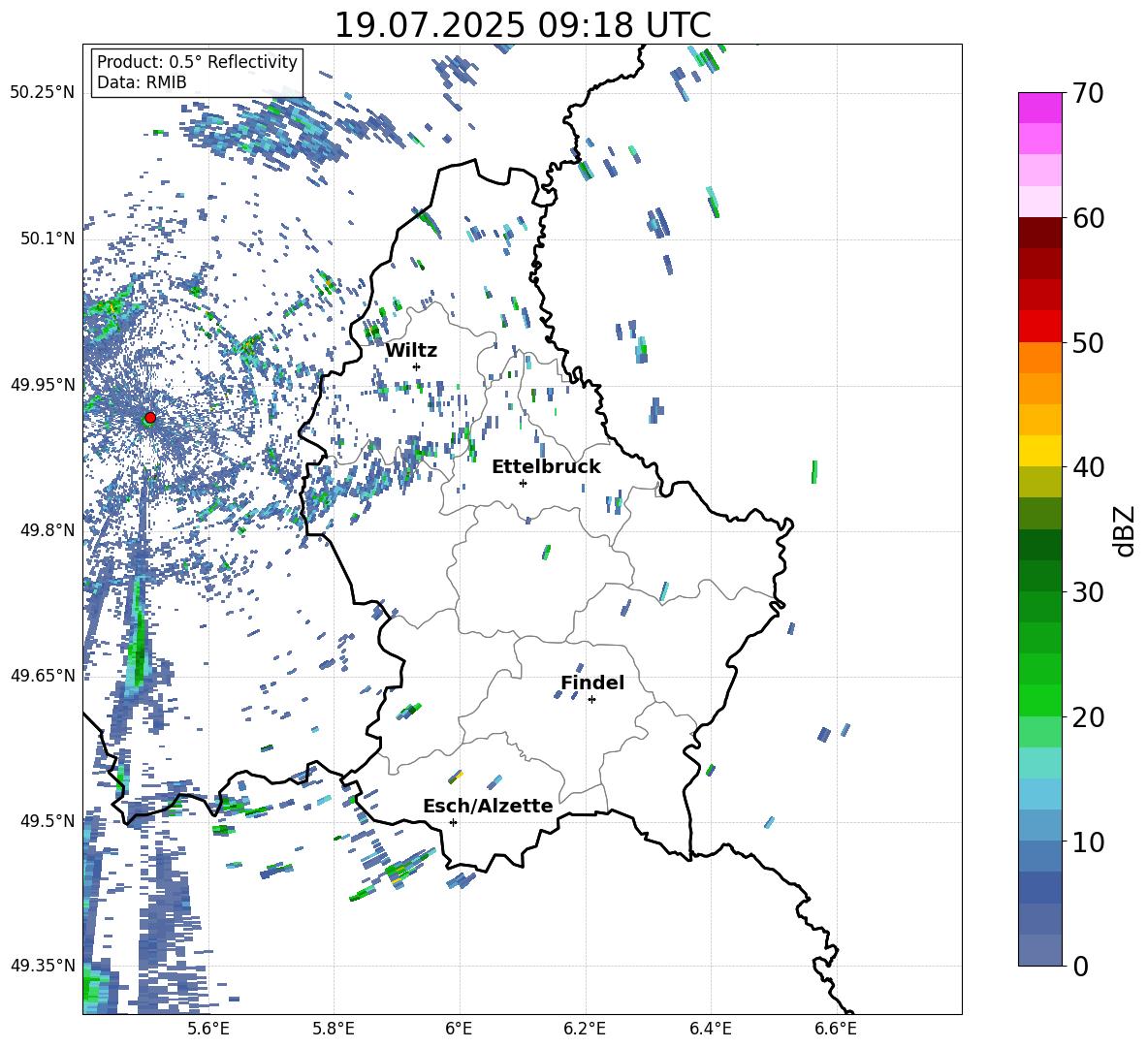Click the 60 tick label on colorbar
This screenshot has width=1148, height=1048.
click(1087, 218)
